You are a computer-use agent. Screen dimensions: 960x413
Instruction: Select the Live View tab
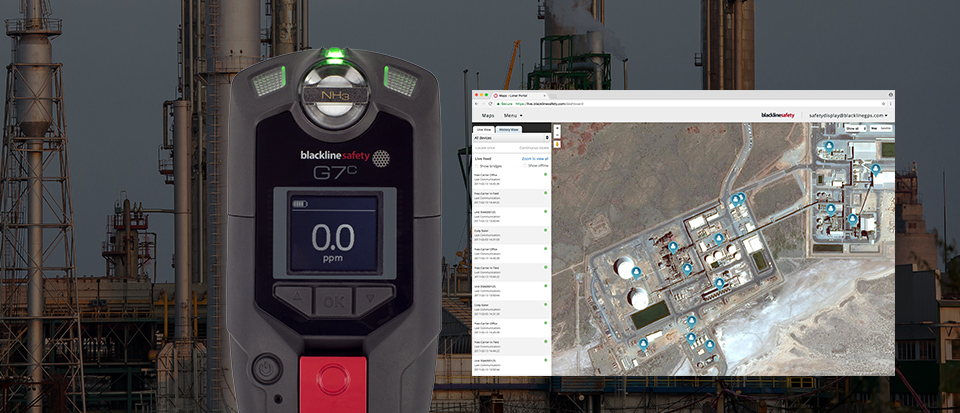(484, 129)
